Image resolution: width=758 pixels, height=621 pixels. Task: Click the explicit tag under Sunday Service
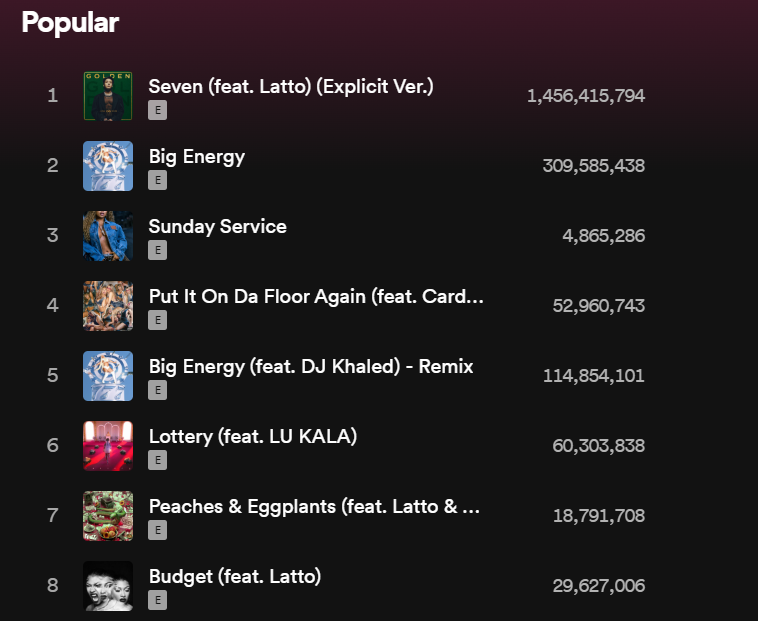click(x=157, y=251)
